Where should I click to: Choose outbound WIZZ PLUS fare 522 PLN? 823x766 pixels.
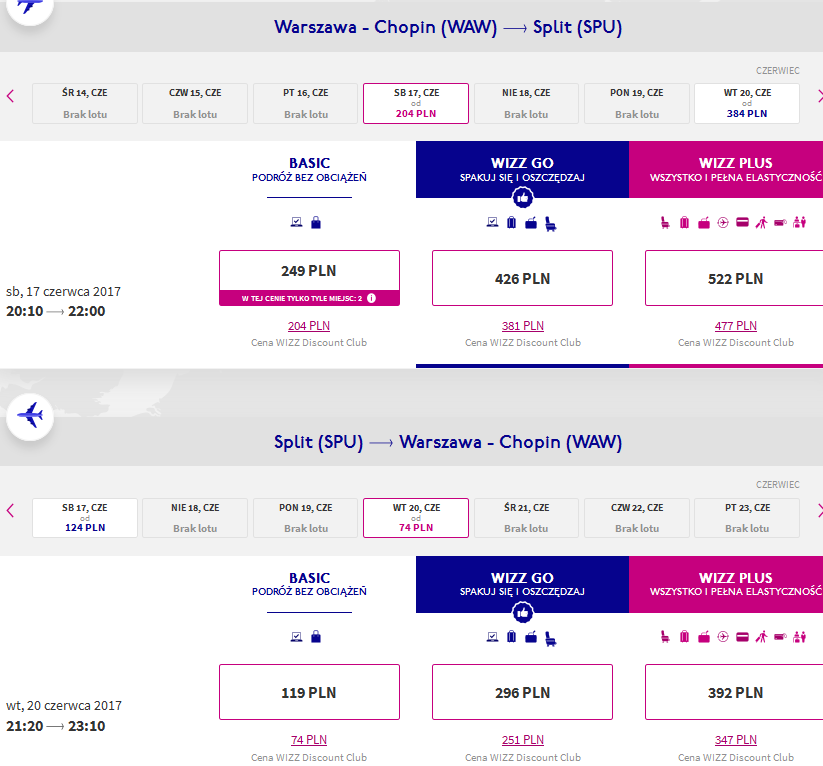pyautogui.click(x=735, y=278)
